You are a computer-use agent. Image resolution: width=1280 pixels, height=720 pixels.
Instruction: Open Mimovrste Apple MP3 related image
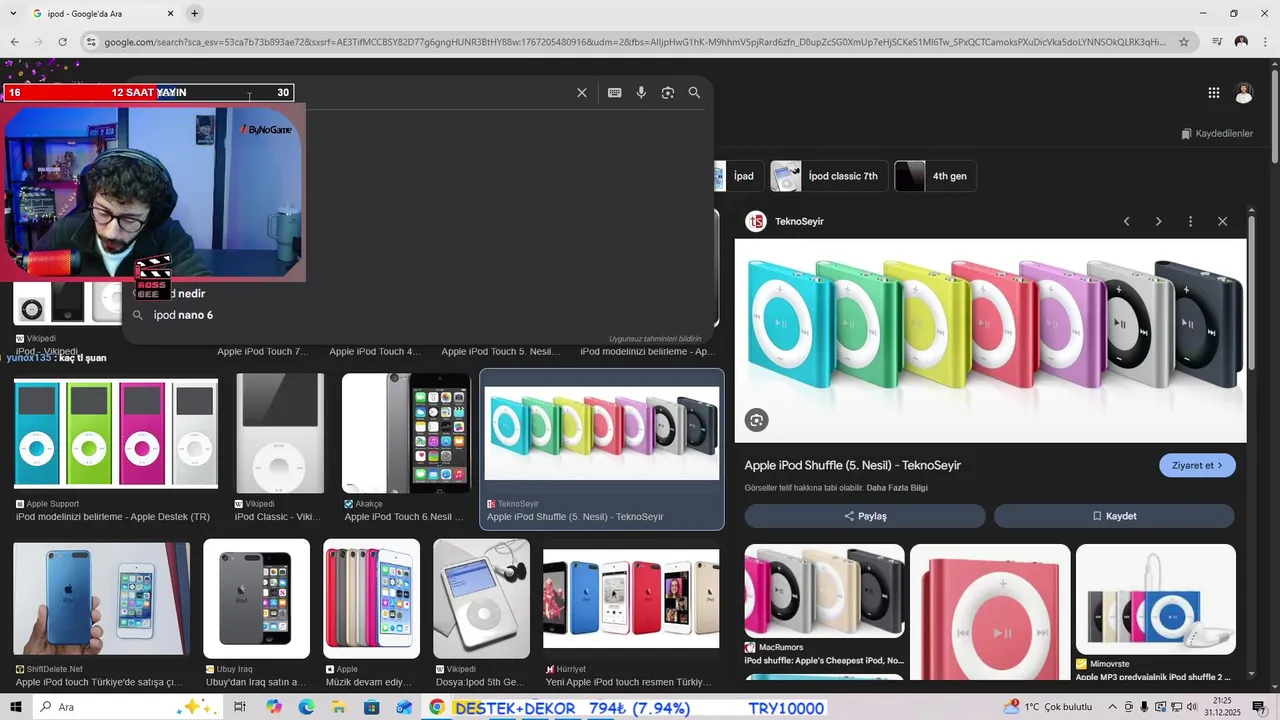click(1156, 599)
